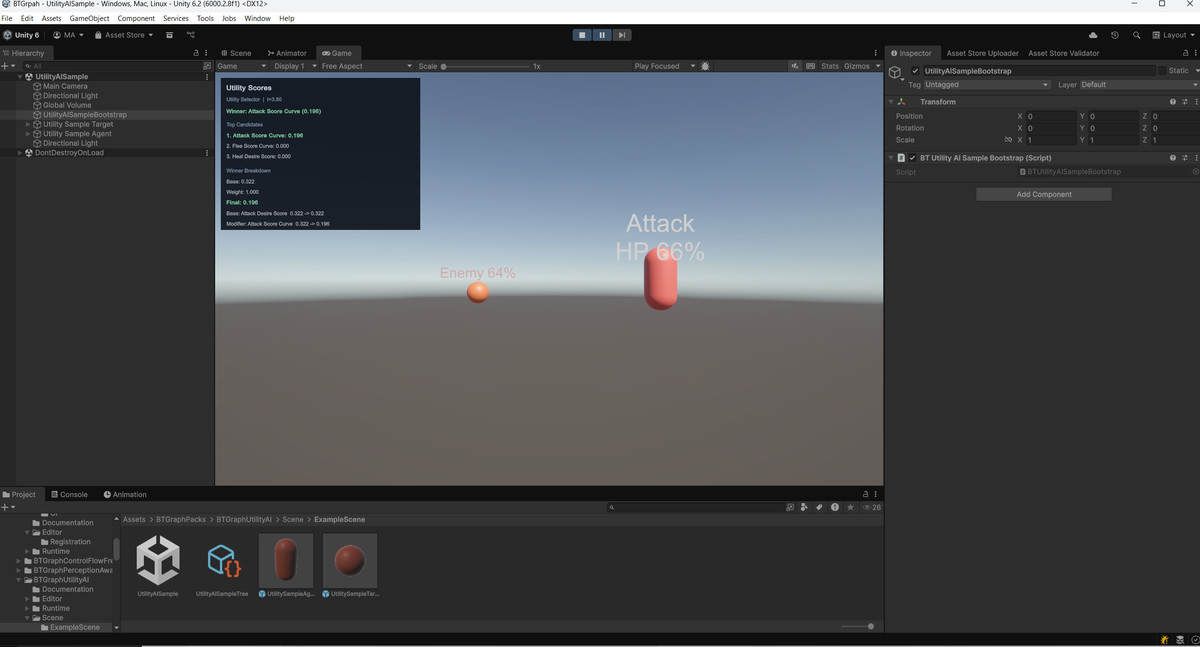
Task: Open the Asset Store dropdown
Action: tap(124, 35)
